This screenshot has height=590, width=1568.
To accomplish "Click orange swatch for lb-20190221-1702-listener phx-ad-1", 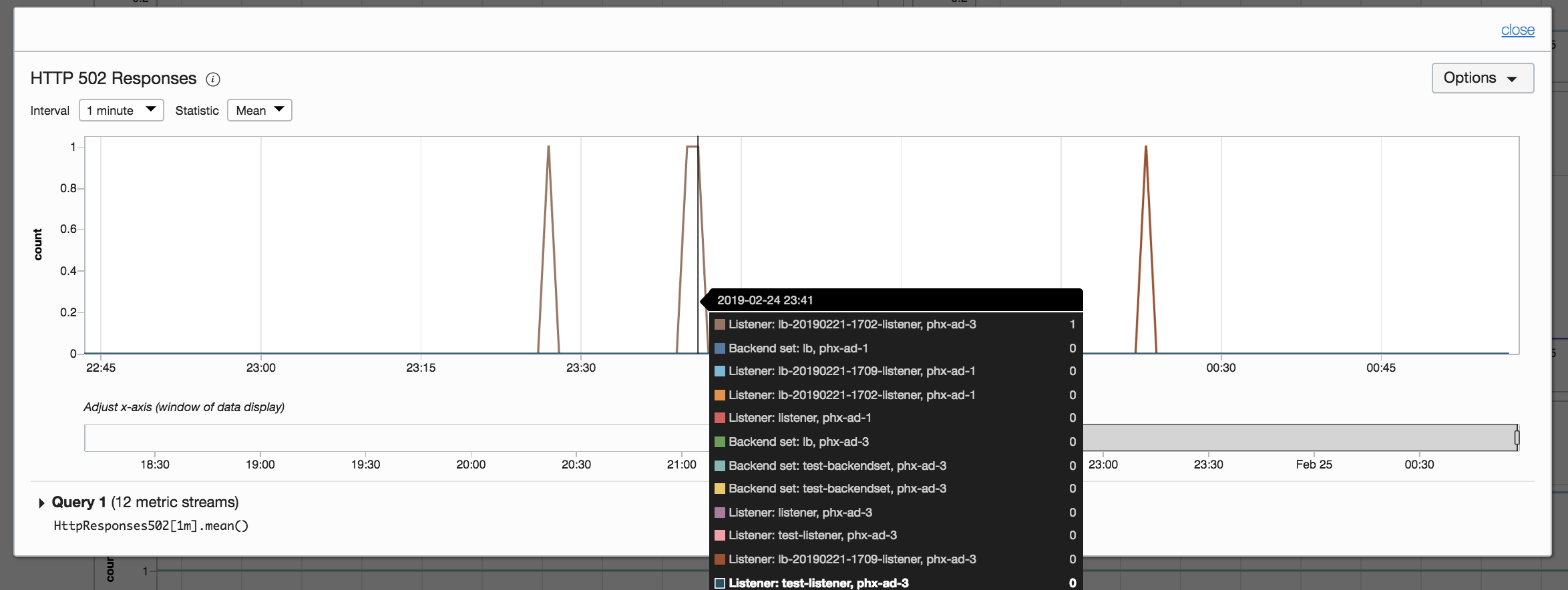I will coord(720,395).
